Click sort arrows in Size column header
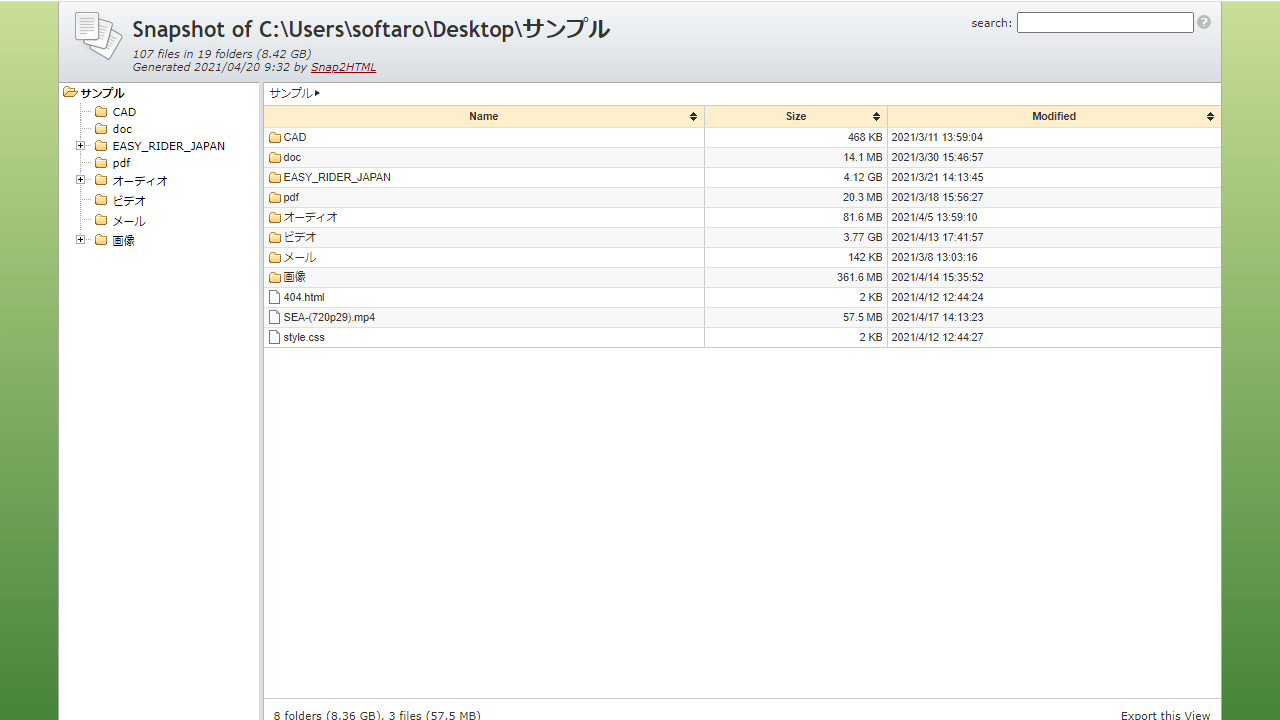 click(876, 117)
